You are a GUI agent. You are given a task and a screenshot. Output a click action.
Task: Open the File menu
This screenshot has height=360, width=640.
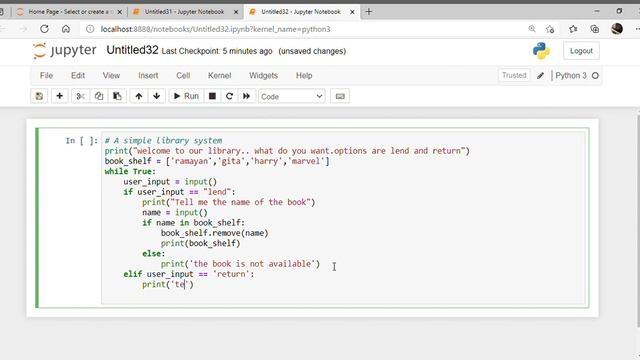pos(46,76)
